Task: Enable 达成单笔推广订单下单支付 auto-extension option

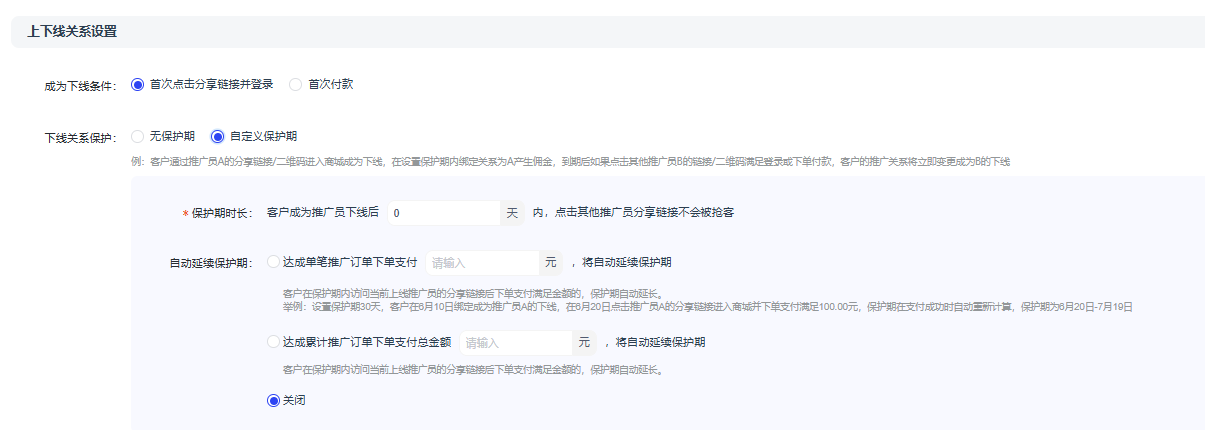Action: [274, 262]
